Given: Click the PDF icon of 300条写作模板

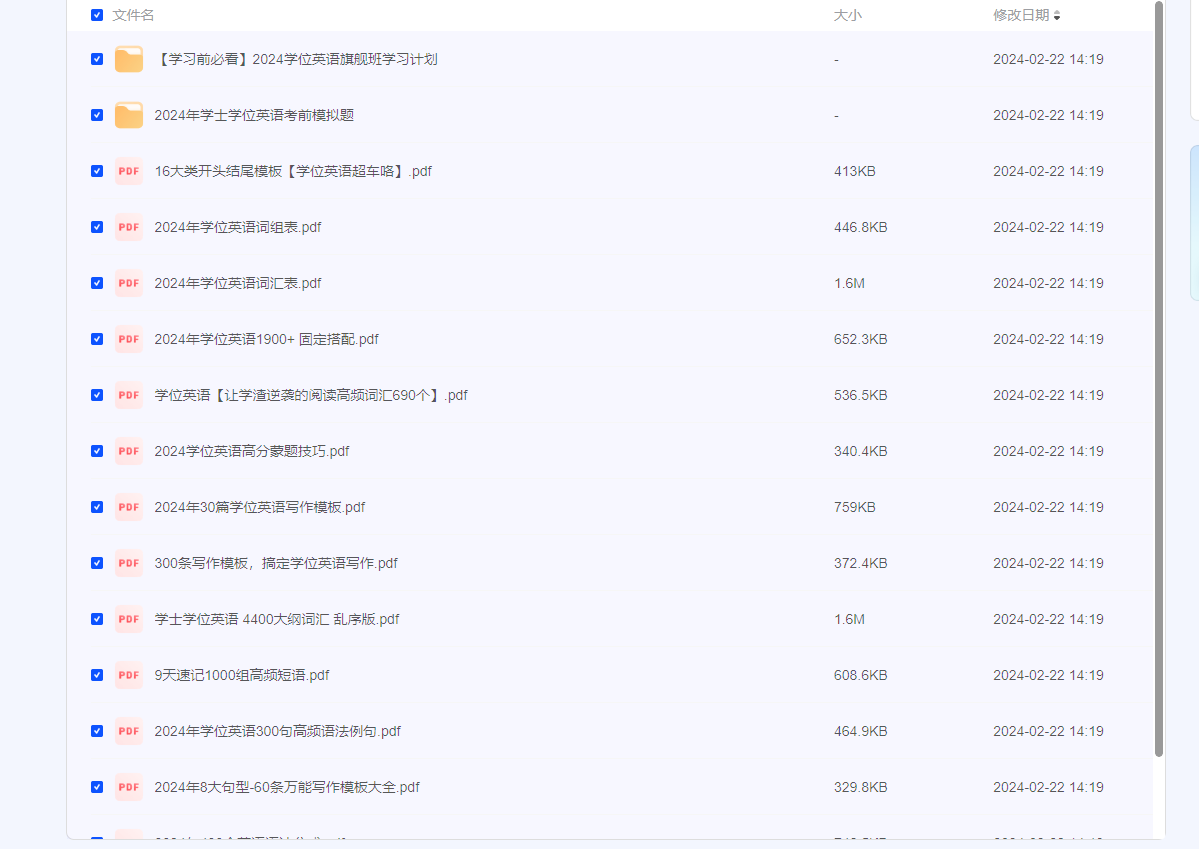Looking at the screenshot, I should (129, 563).
